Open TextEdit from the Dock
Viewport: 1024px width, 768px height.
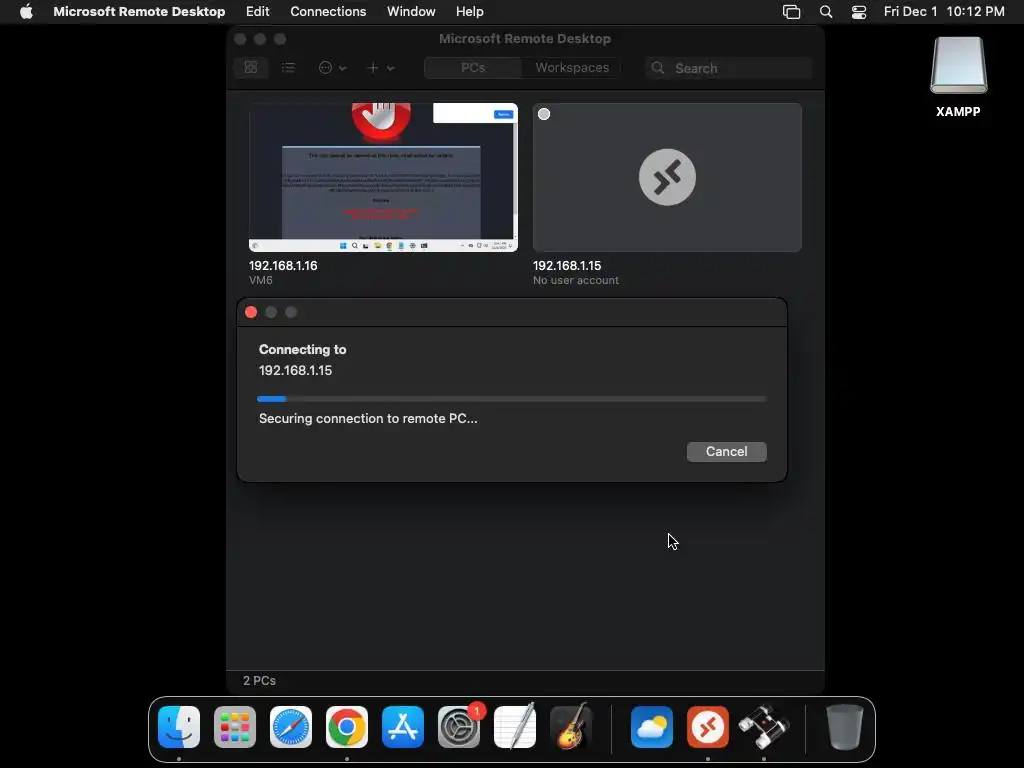[x=515, y=727]
